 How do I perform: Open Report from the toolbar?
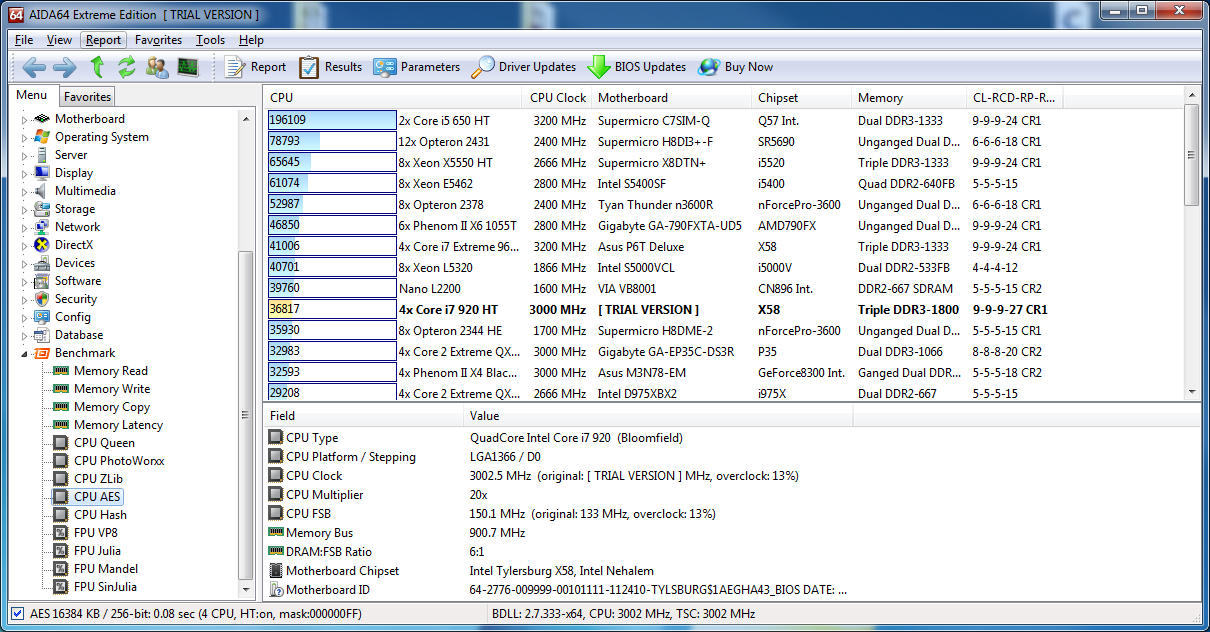(x=256, y=67)
